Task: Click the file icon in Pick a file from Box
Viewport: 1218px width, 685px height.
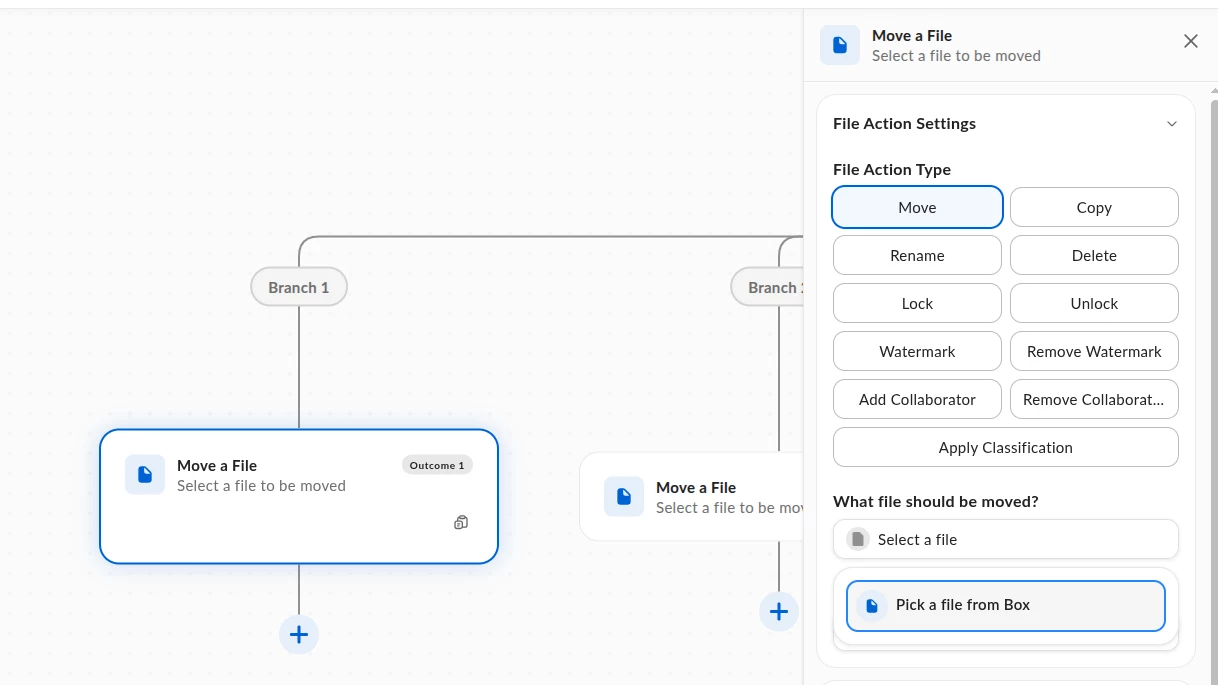Action: (x=872, y=606)
